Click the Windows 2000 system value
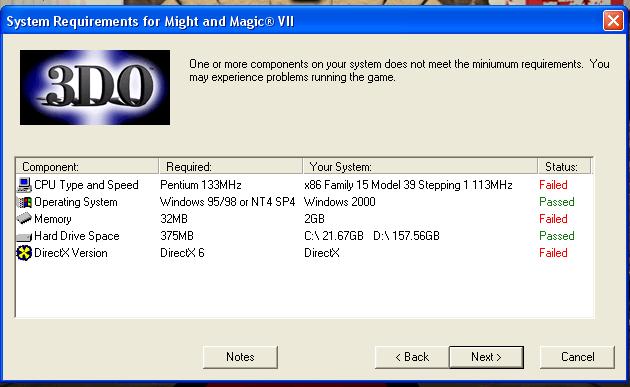 click(x=340, y=202)
